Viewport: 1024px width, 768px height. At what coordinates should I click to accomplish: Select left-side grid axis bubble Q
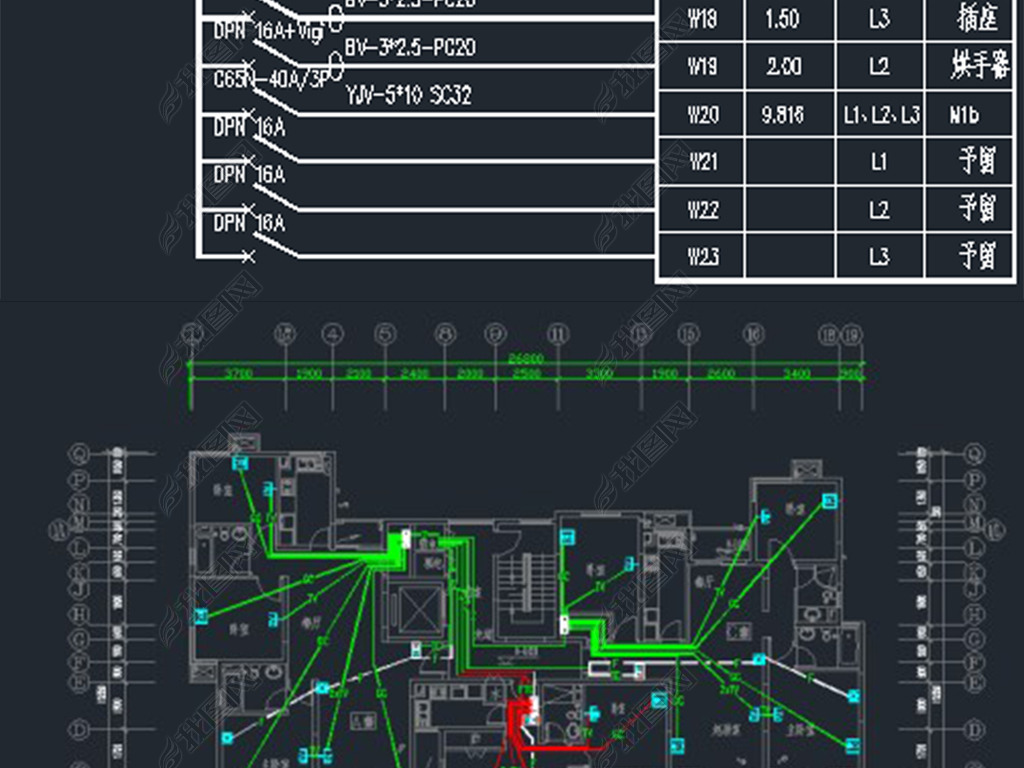click(79, 455)
